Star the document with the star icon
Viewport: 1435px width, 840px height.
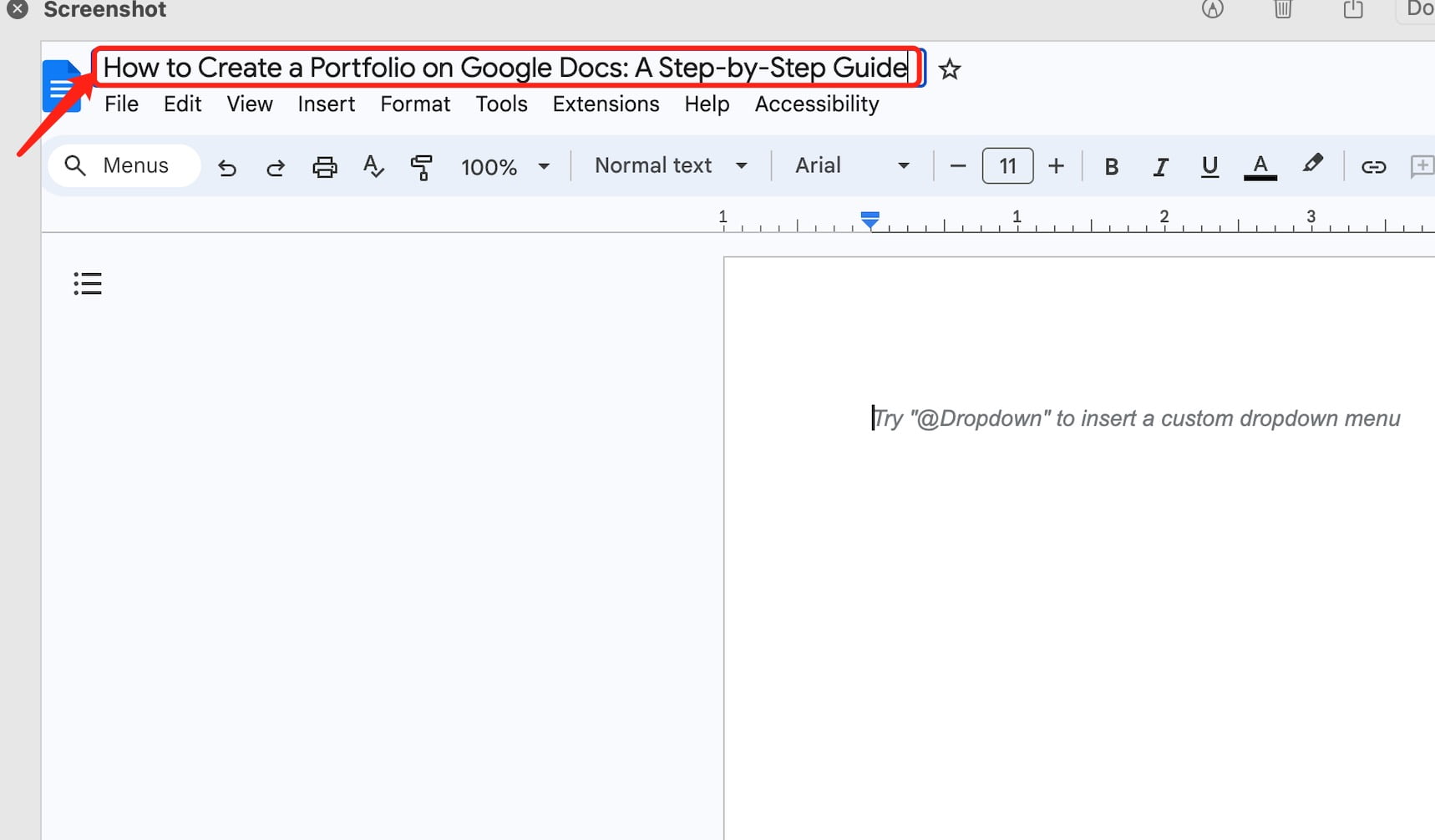pos(949,68)
